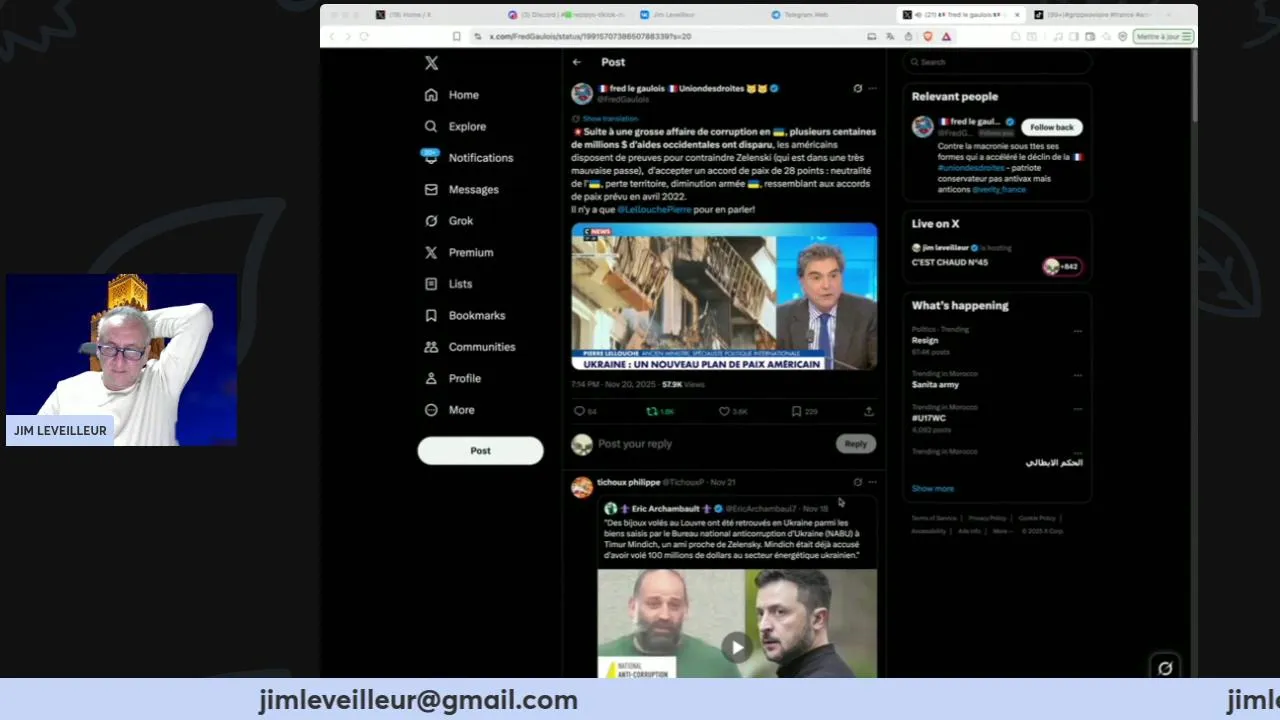
Task: Click the grey Reply button
Action: click(856, 444)
